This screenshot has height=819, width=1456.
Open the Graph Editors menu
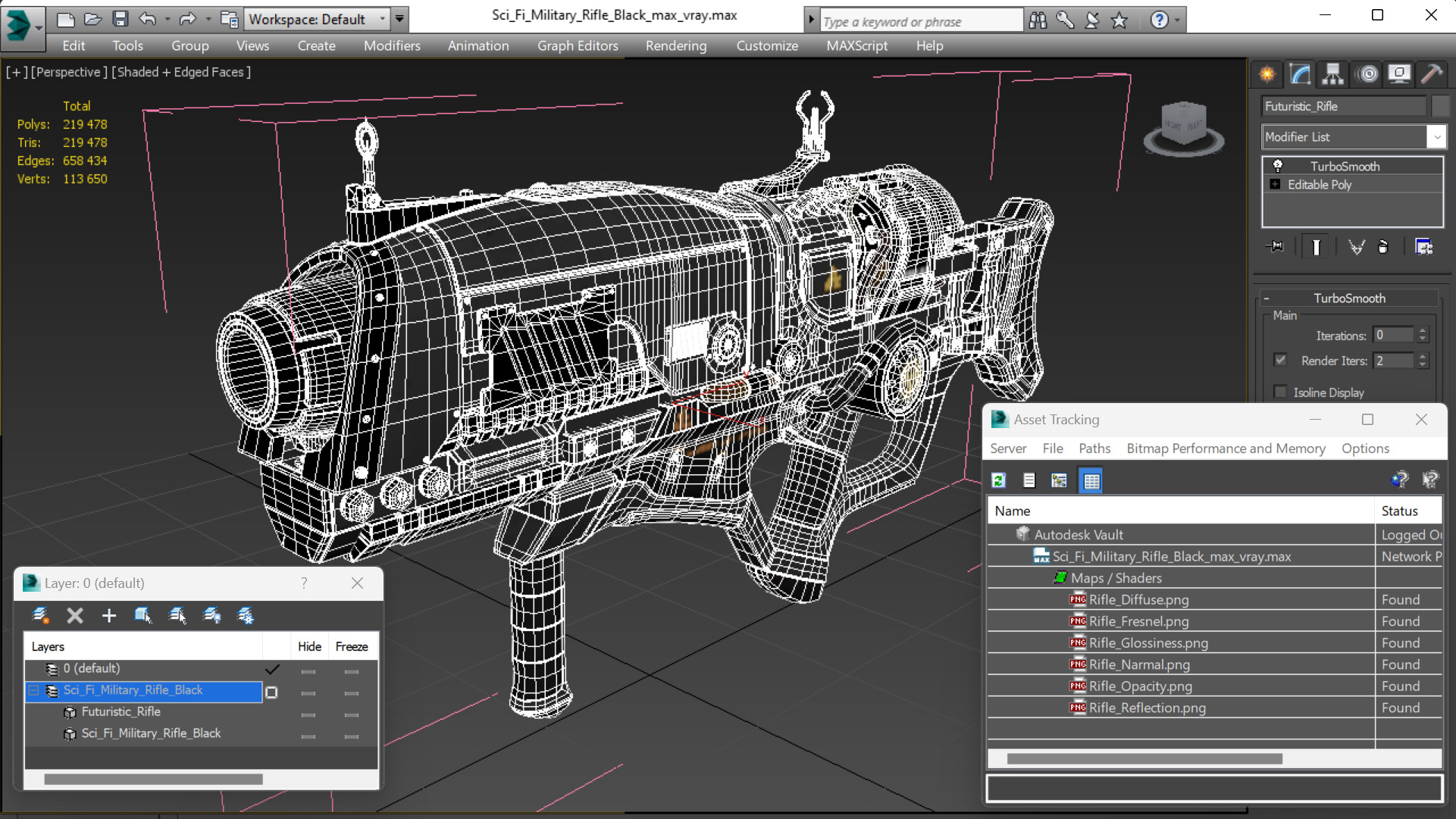[x=578, y=45]
